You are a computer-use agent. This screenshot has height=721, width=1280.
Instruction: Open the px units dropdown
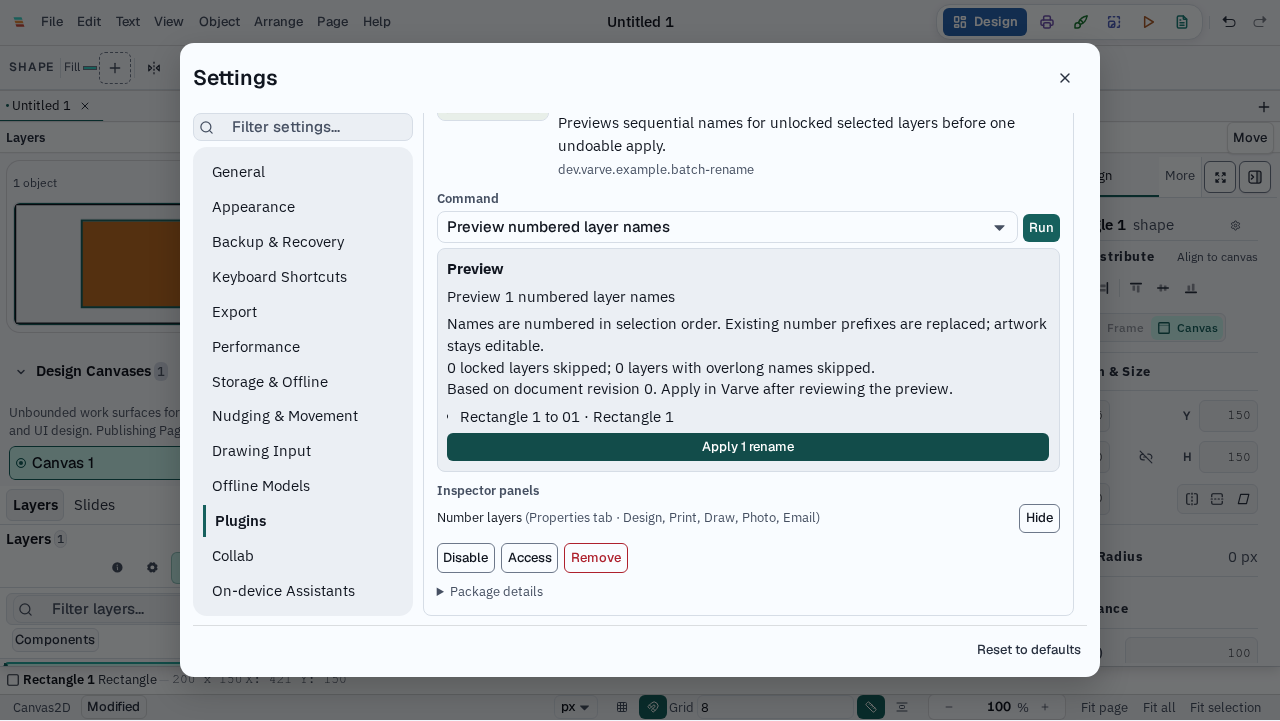(x=577, y=707)
